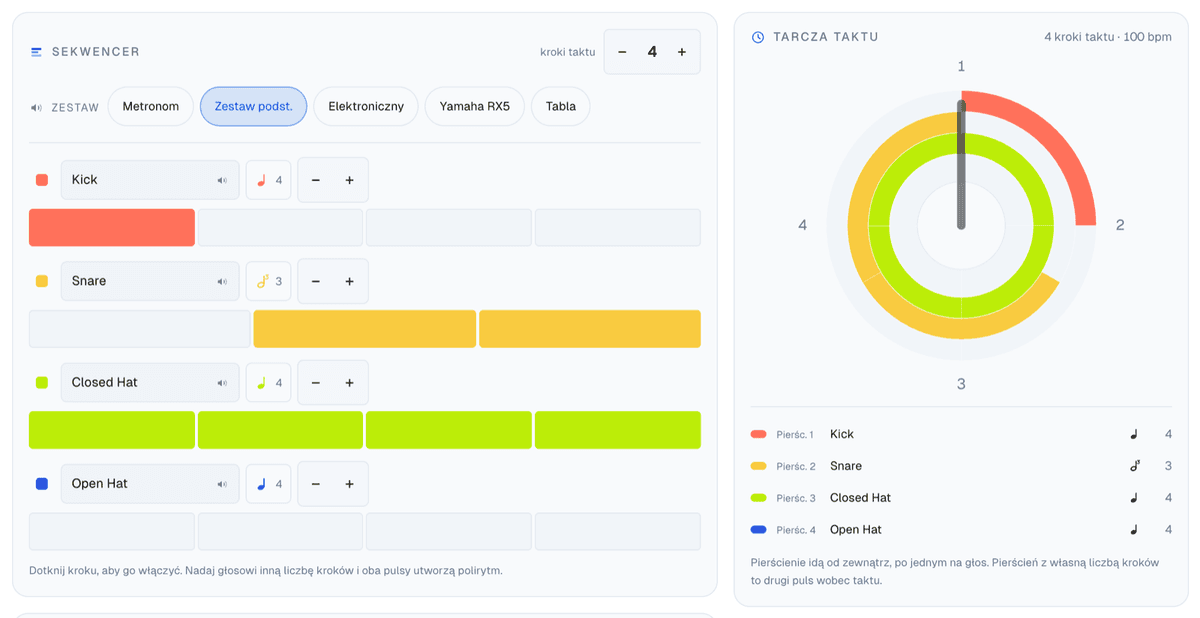Decrease kroki taktu with the minus button
This screenshot has height=618, width=1200.
[x=622, y=52]
